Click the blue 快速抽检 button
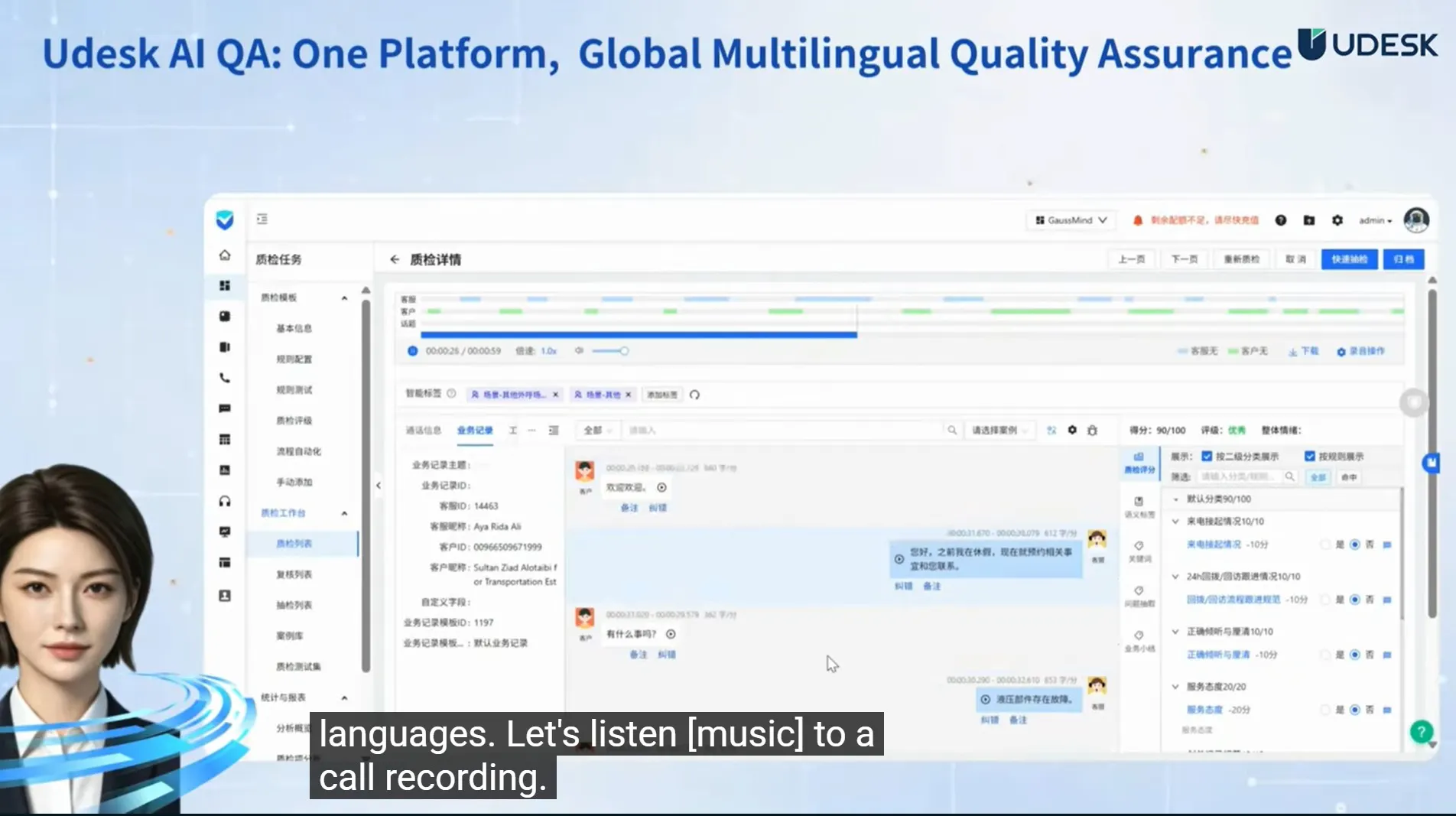 [x=1350, y=259]
